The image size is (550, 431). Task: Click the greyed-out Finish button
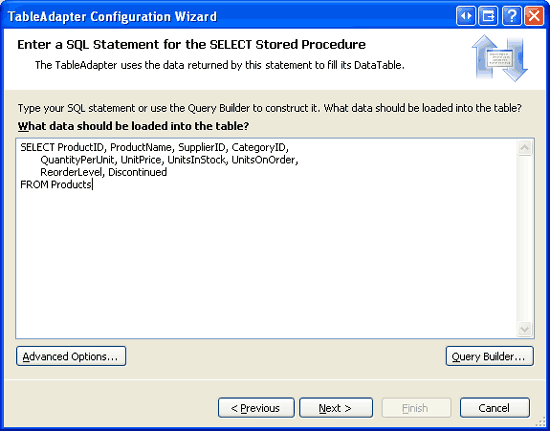416,408
